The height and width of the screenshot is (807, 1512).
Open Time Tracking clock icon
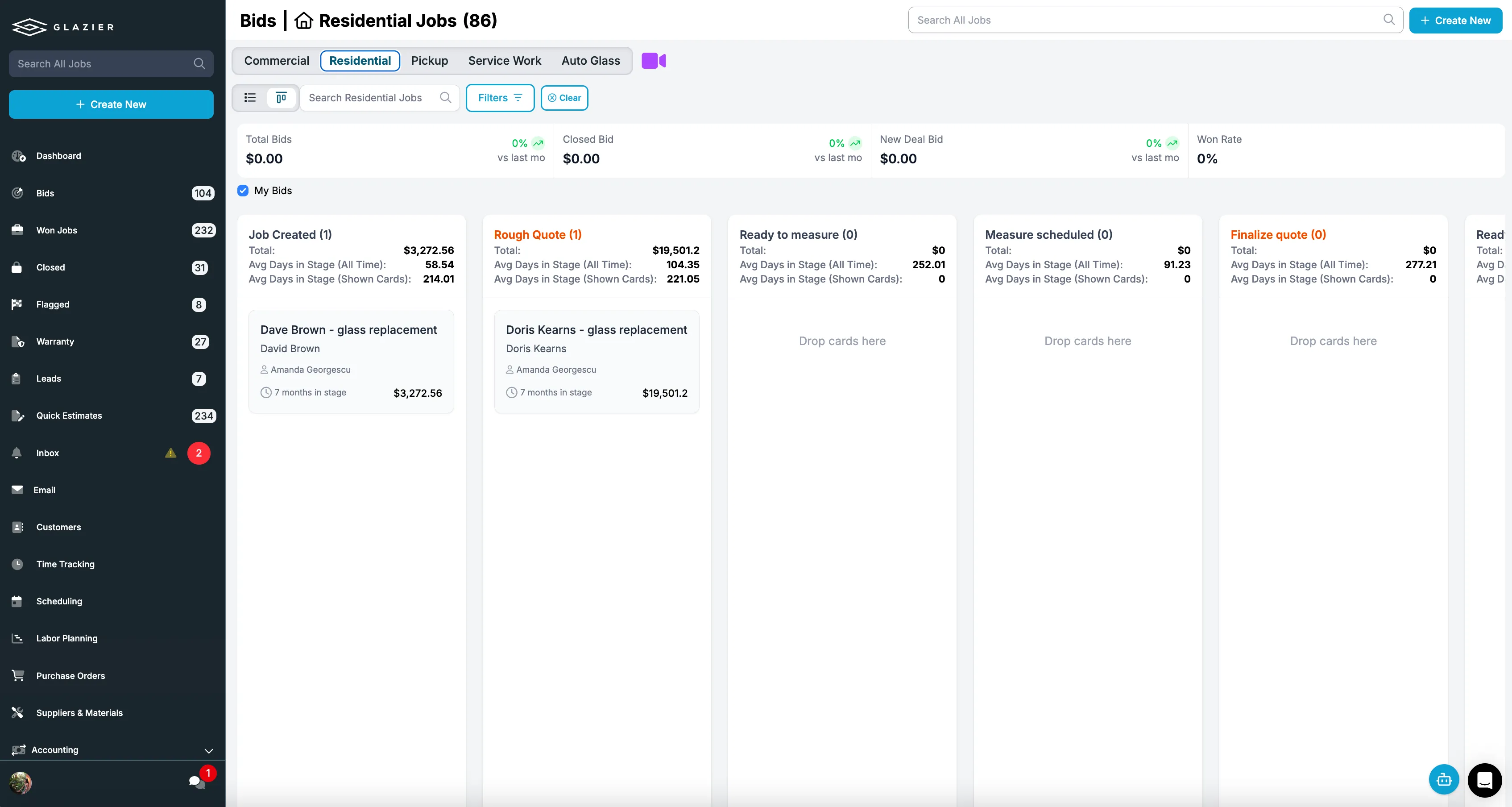click(17, 564)
